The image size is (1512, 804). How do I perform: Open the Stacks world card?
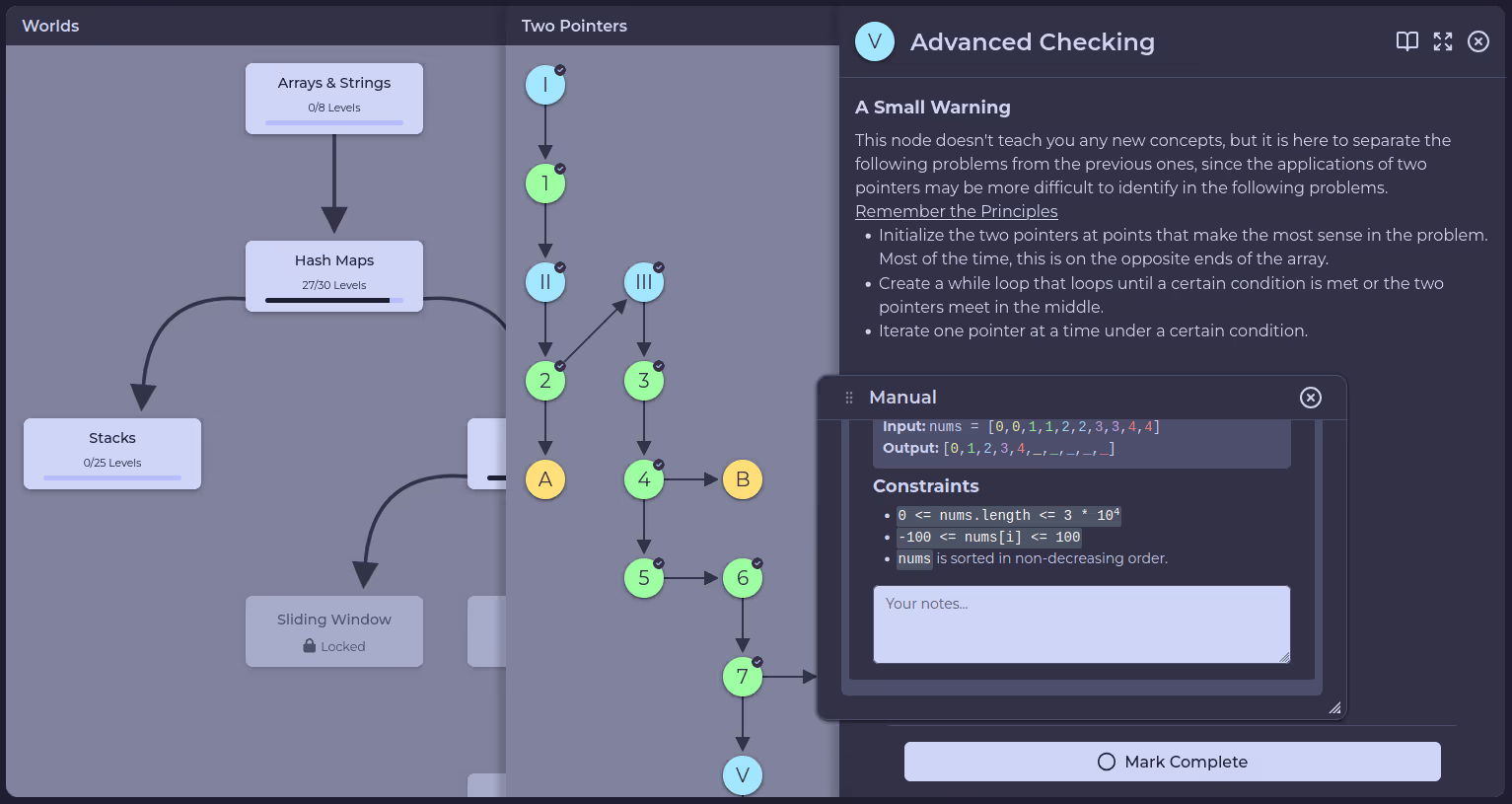coord(112,454)
